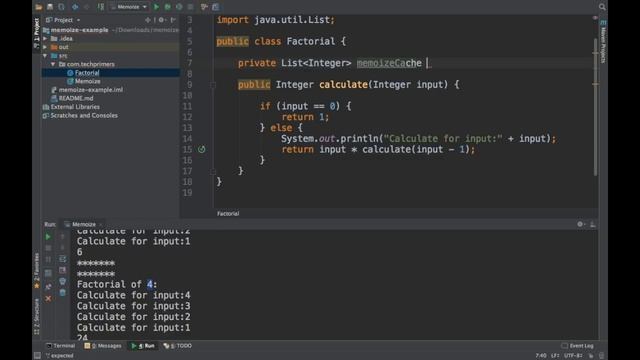The width and height of the screenshot is (640, 360).
Task: Click the Synchronize toolbar icon
Action: (x=61, y=7)
